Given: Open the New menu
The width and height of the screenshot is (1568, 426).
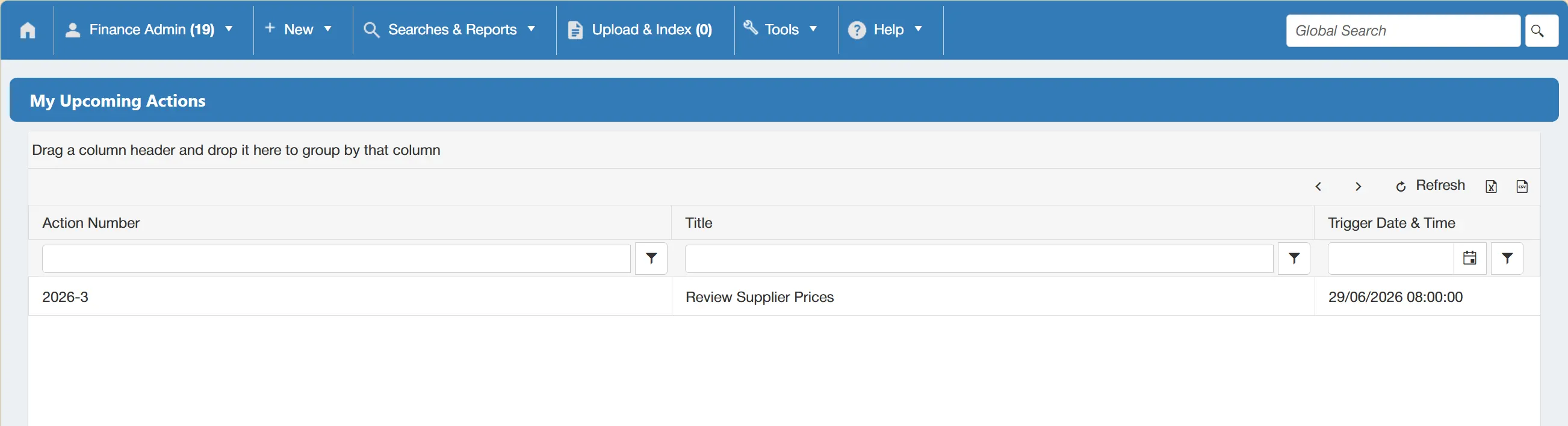Looking at the screenshot, I should 300,30.
